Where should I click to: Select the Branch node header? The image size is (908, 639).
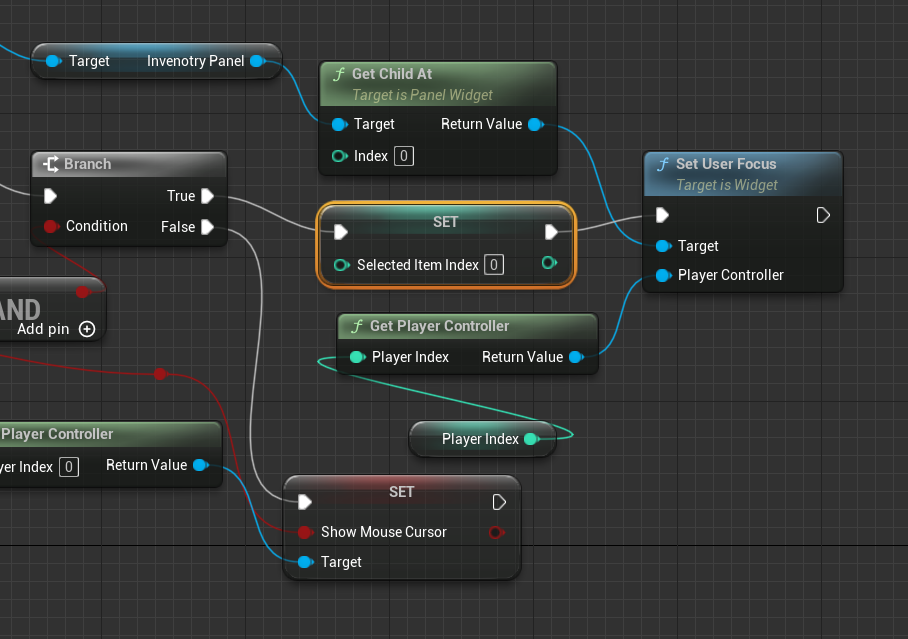(x=129, y=164)
